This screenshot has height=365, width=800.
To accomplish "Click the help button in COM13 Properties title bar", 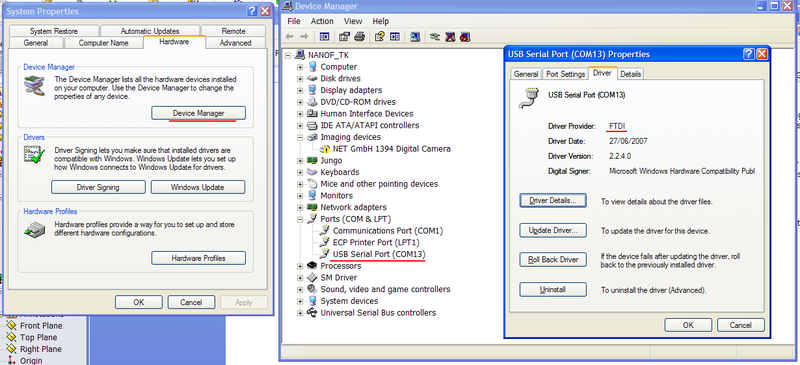I will [749, 54].
